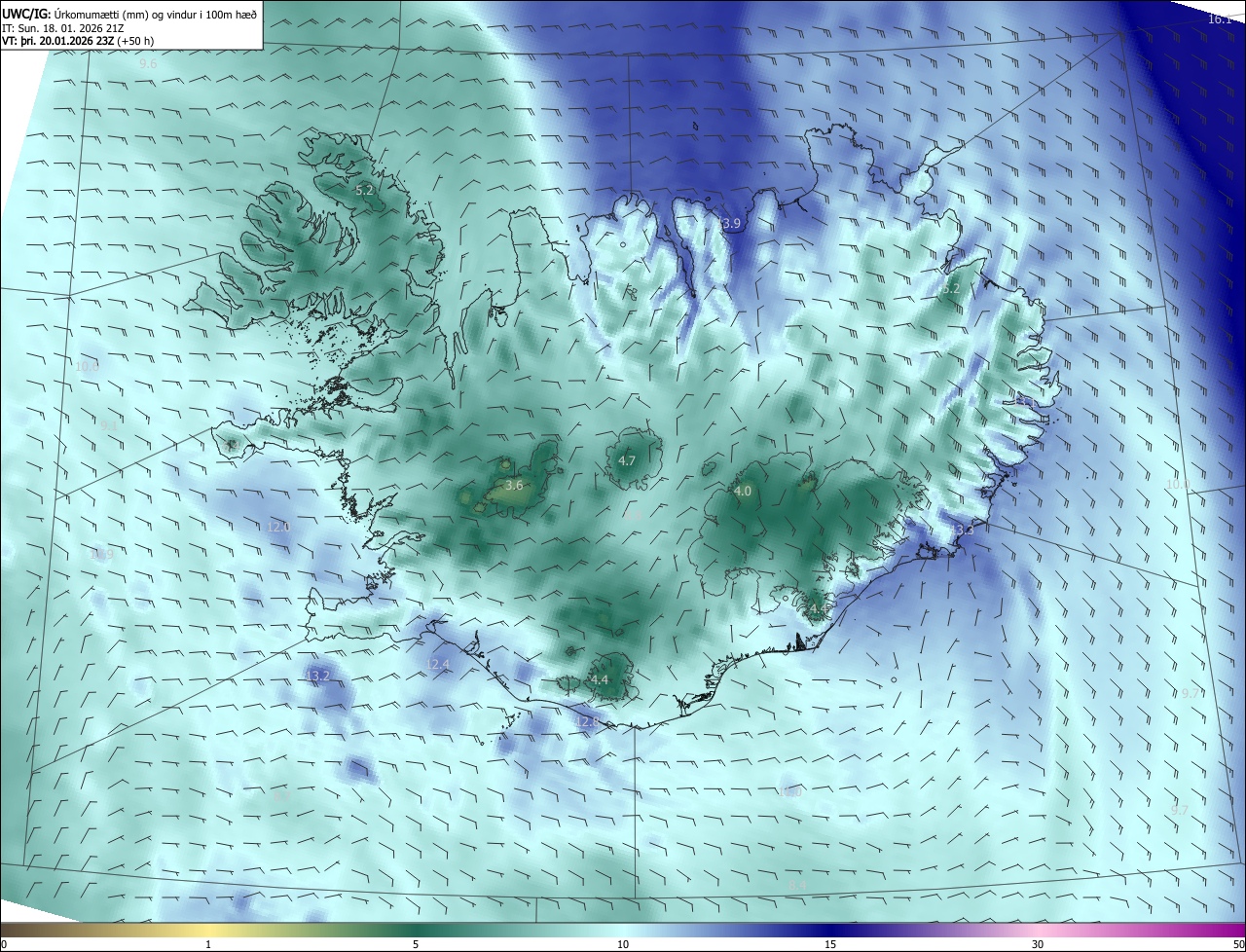The width and height of the screenshot is (1246, 952).
Task: Click the 12.4 value near the south coast
Action: tap(439, 665)
